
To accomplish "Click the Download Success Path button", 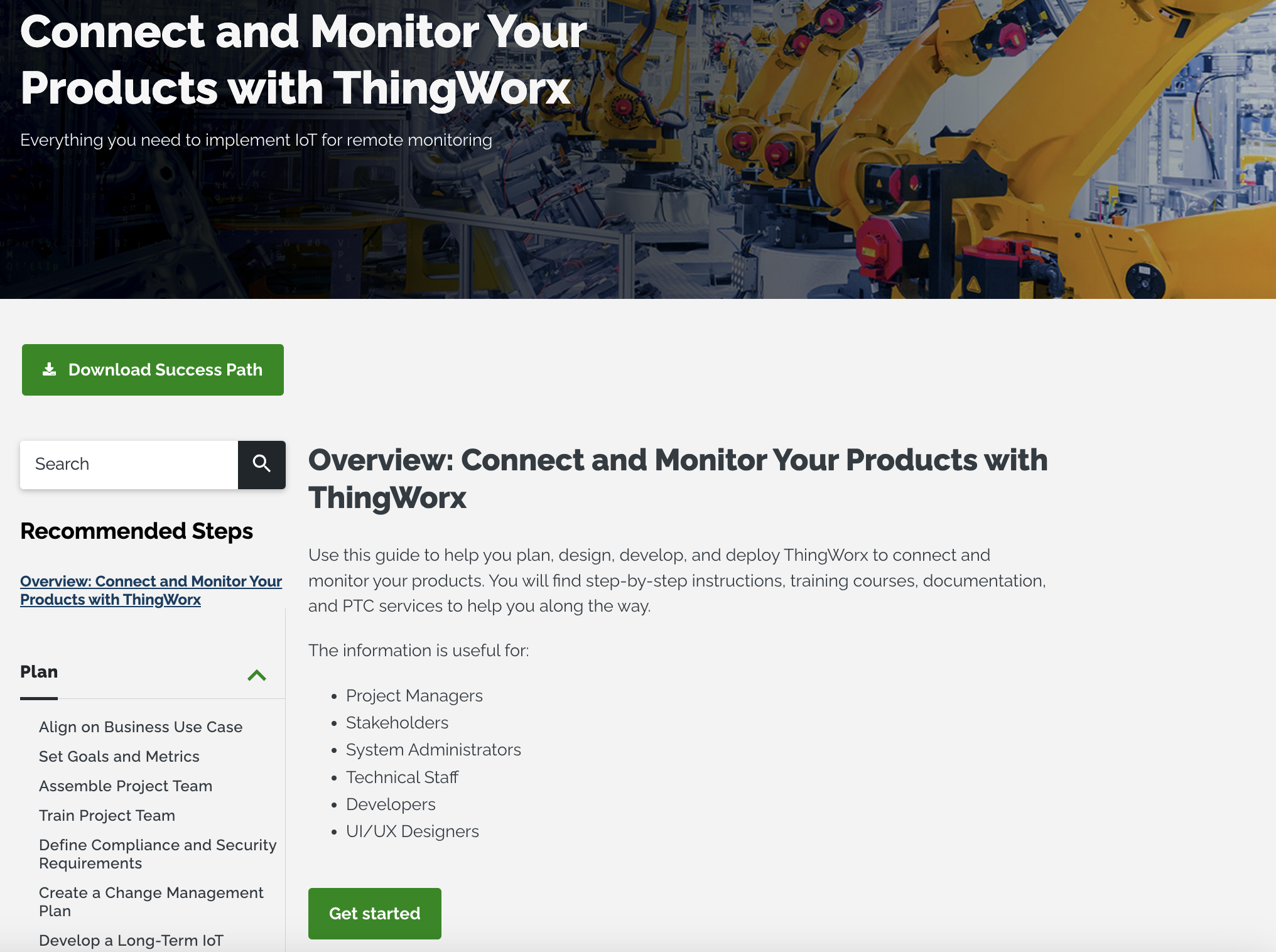I will 153,370.
